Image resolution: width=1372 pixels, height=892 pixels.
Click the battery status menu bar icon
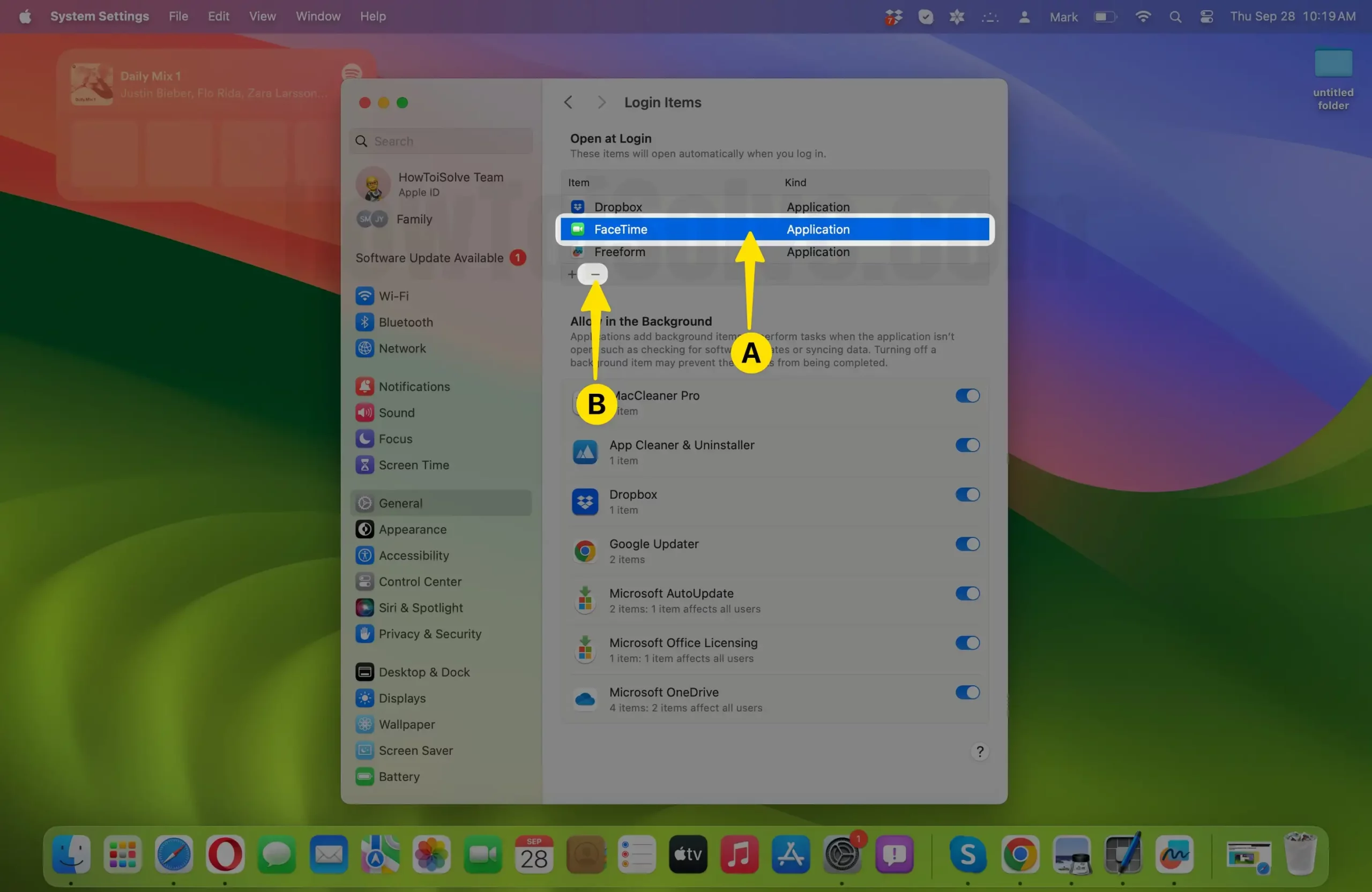[1105, 17]
